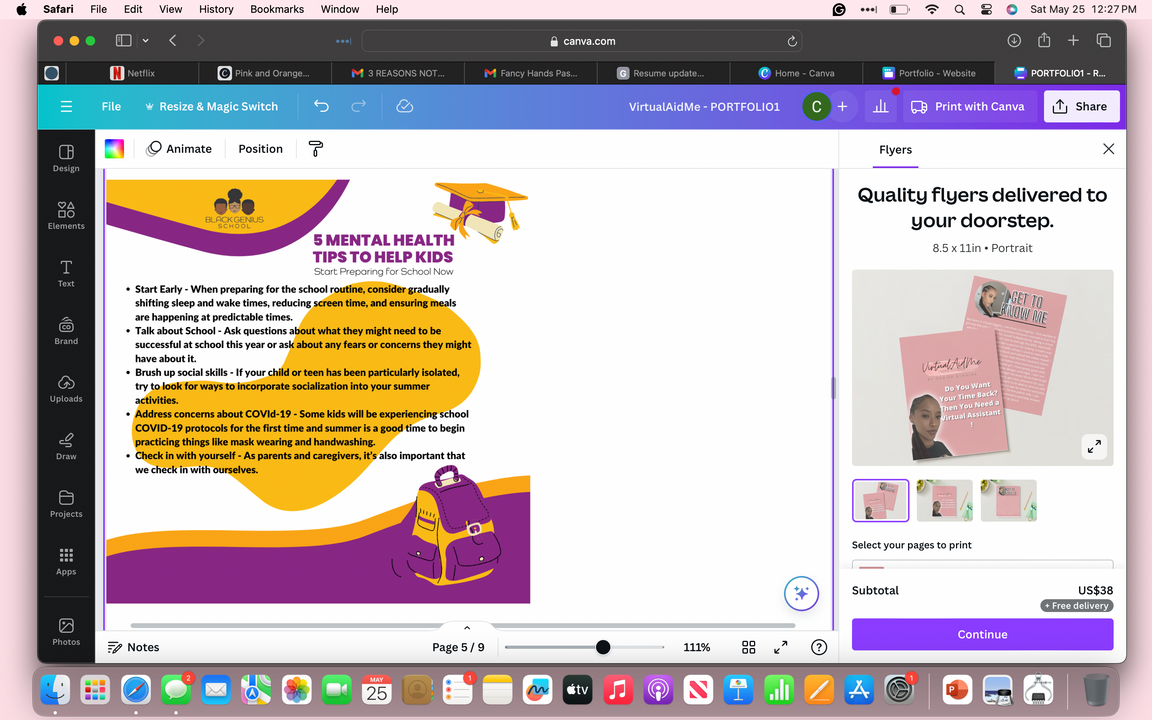
Task: Toggle the main hamburger menu
Action: tap(66, 106)
